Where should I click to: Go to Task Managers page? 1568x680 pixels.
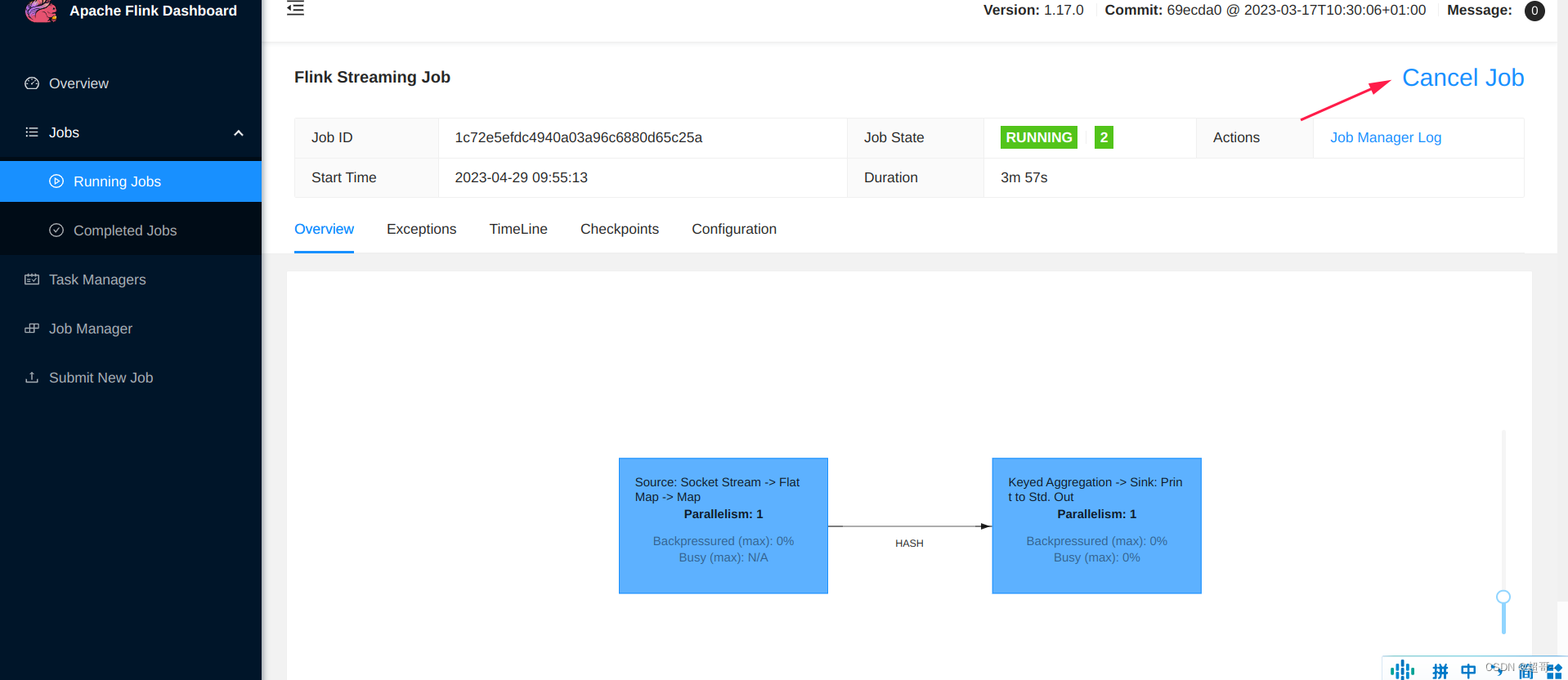131,280
